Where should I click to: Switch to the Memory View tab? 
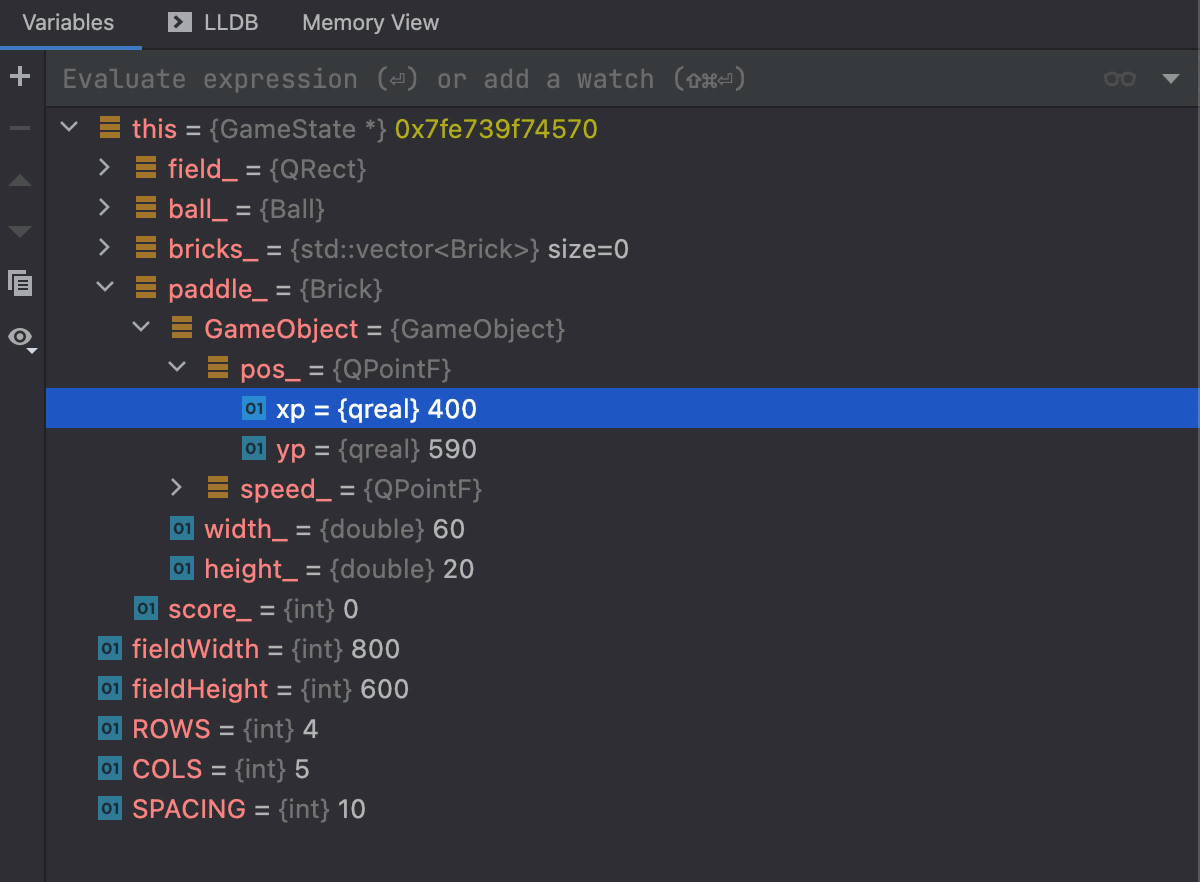(370, 23)
